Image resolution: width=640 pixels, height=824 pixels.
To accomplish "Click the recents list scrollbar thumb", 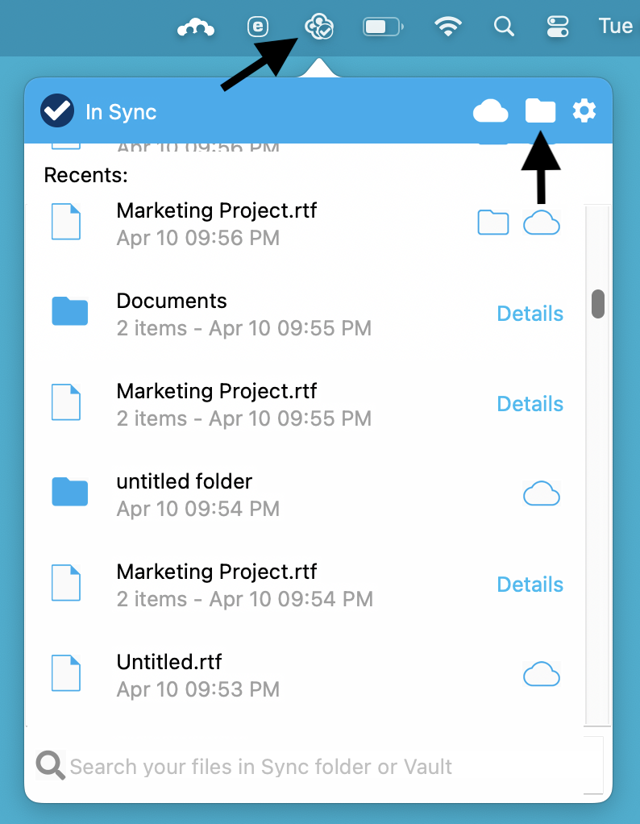I will [598, 304].
